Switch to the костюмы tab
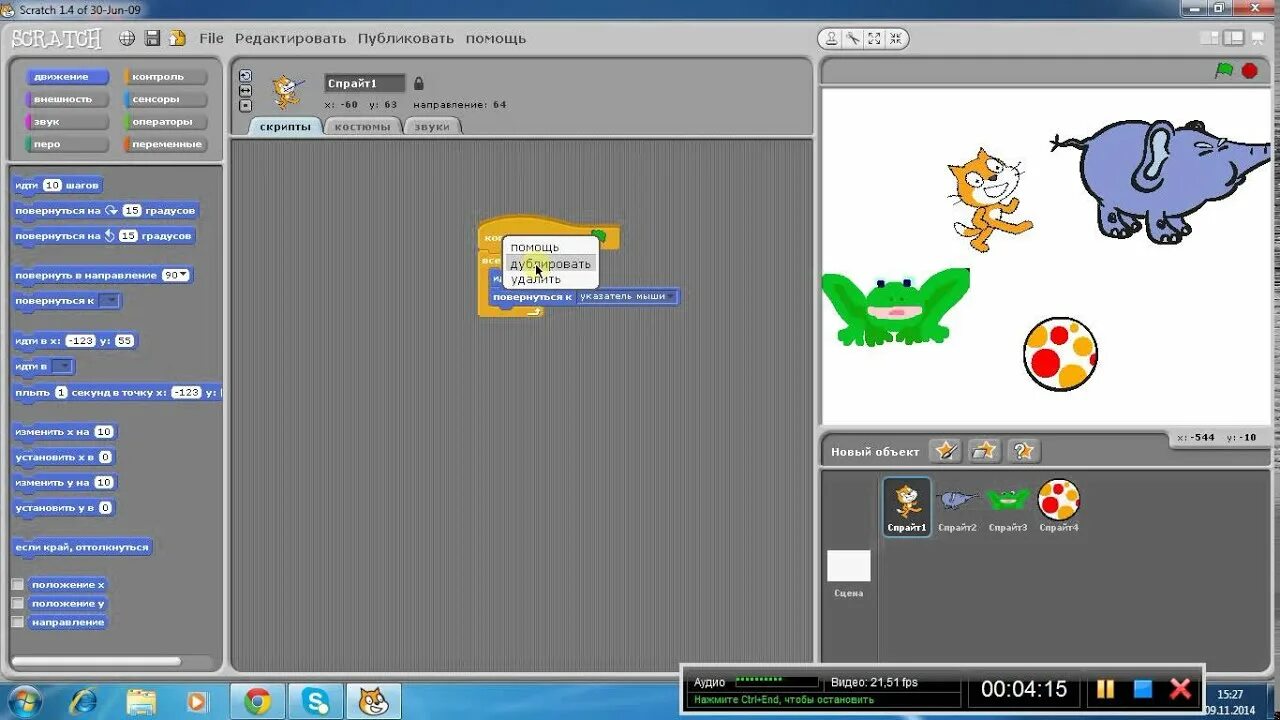 362,126
